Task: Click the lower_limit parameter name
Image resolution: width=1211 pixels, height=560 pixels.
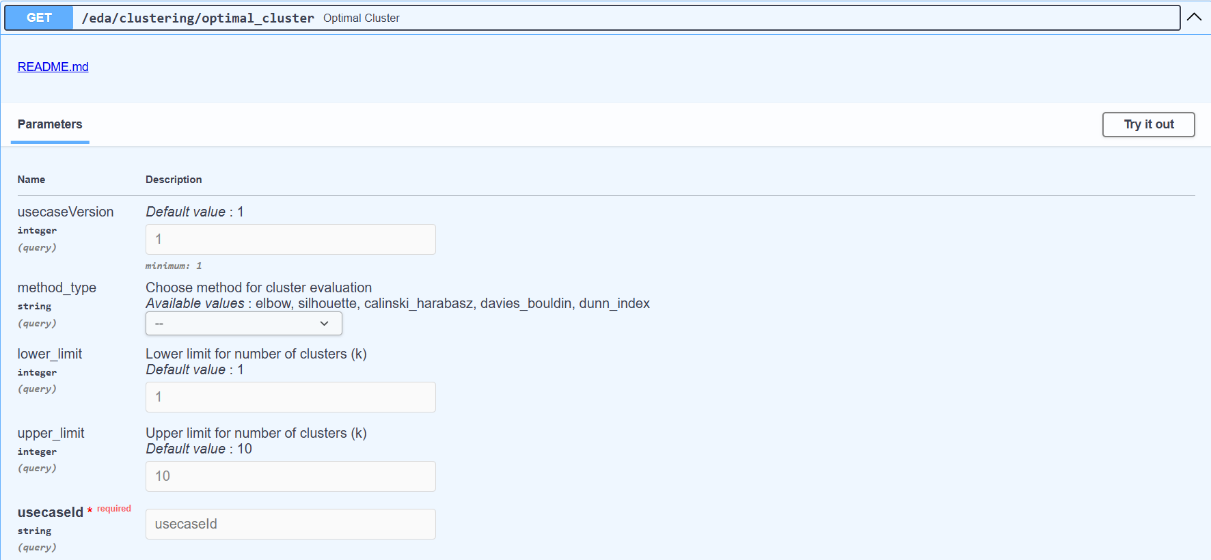Action: pyautogui.click(x=50, y=354)
